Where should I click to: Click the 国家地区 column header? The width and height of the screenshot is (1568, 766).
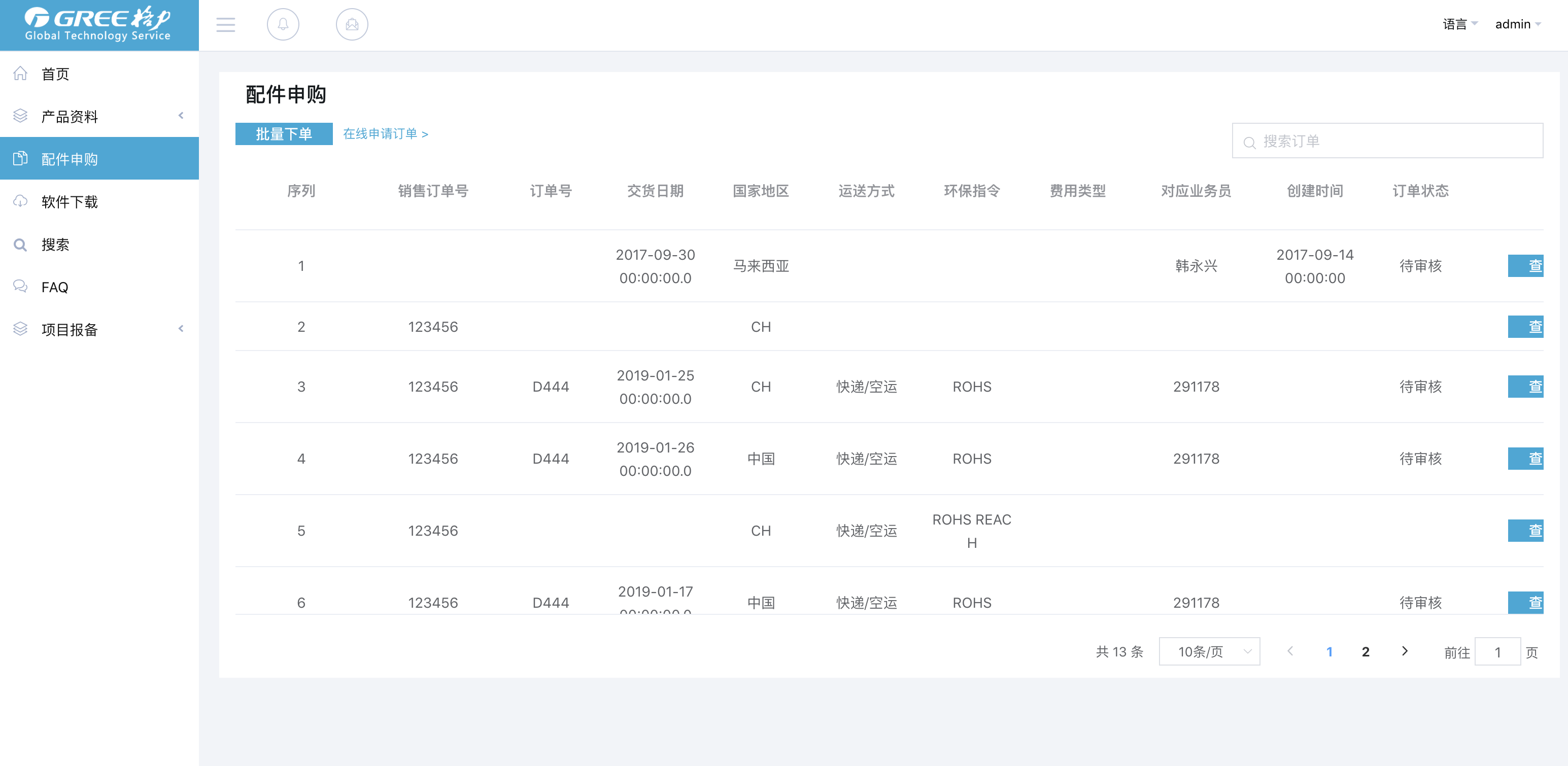point(761,191)
